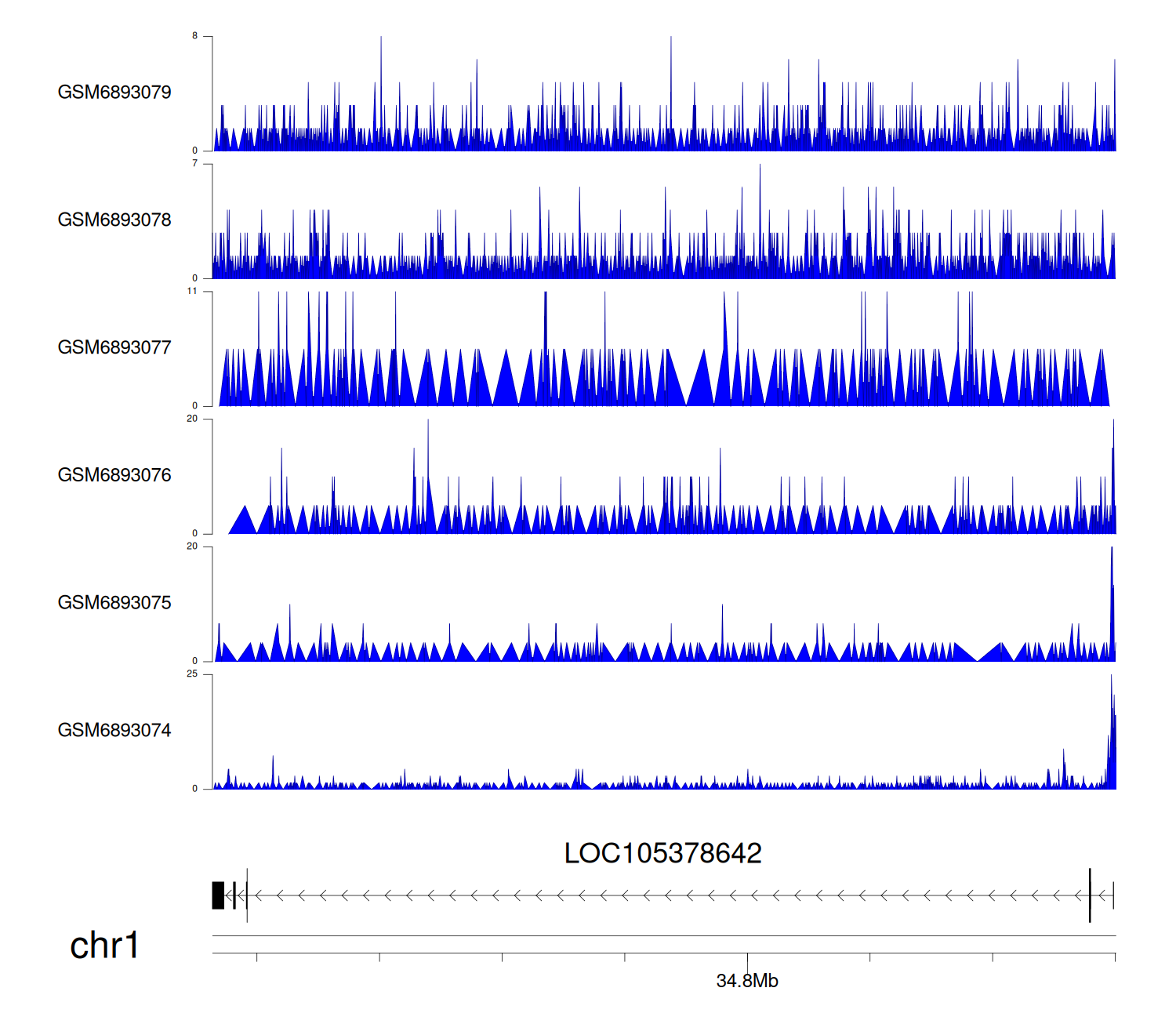Click the GSM6893075 track name
Screen dimensions: 1176x1035
coord(114,603)
